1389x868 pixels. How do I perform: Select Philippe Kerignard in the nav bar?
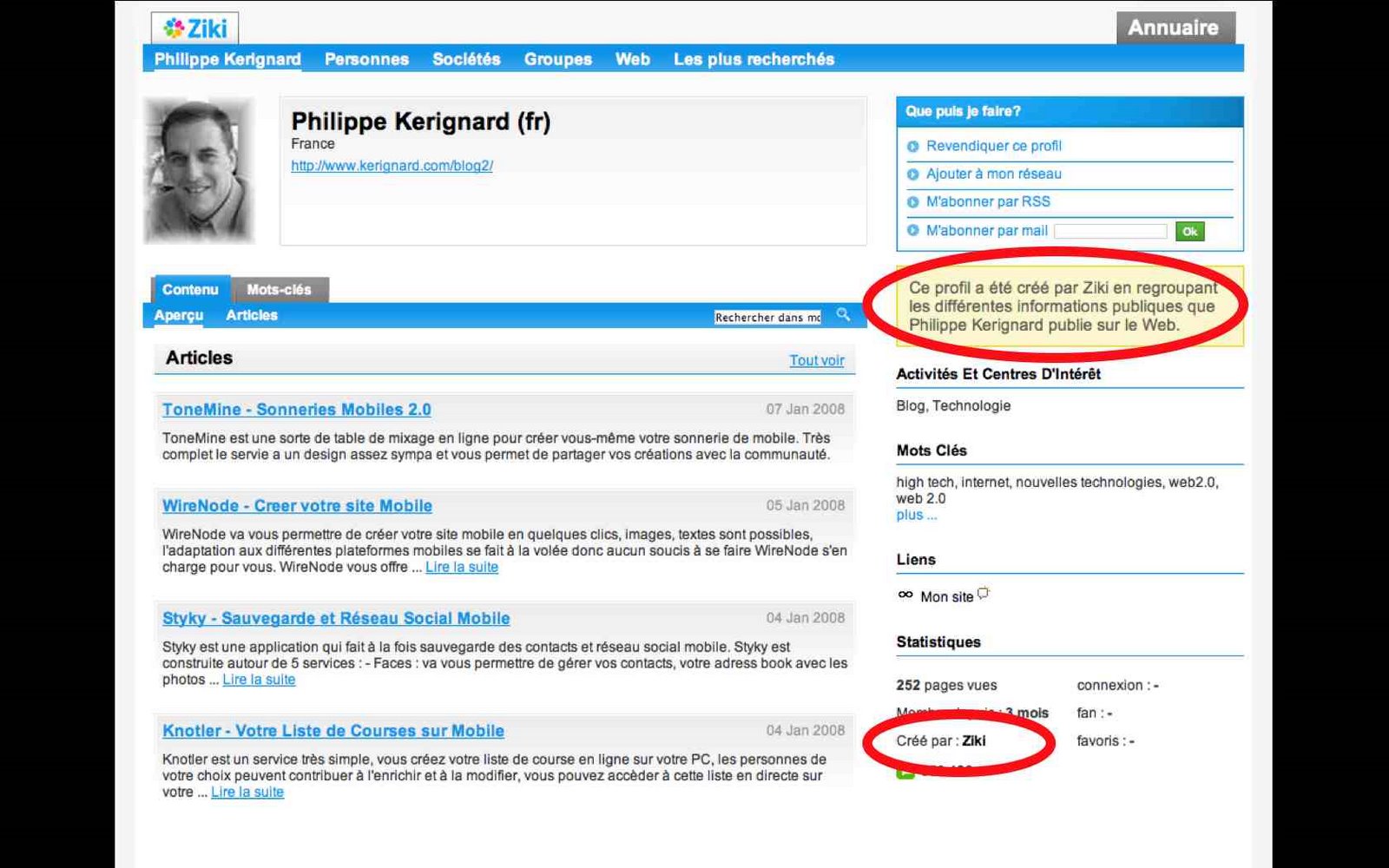[227, 59]
